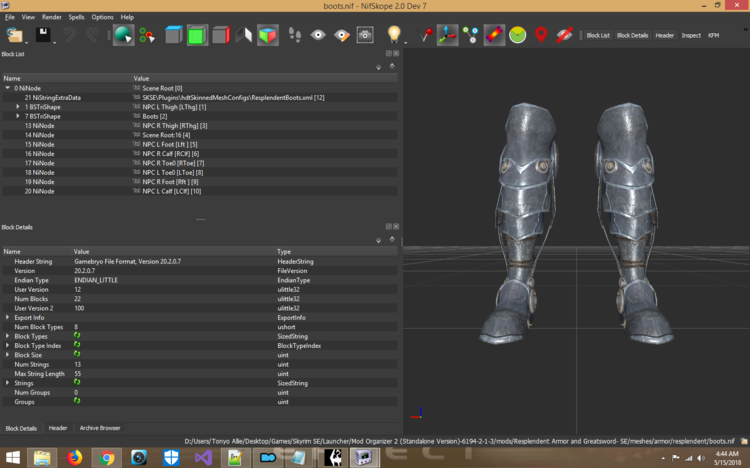The image size is (750, 468).
Task: Click the Save floppy disk icon
Action: 43,35
